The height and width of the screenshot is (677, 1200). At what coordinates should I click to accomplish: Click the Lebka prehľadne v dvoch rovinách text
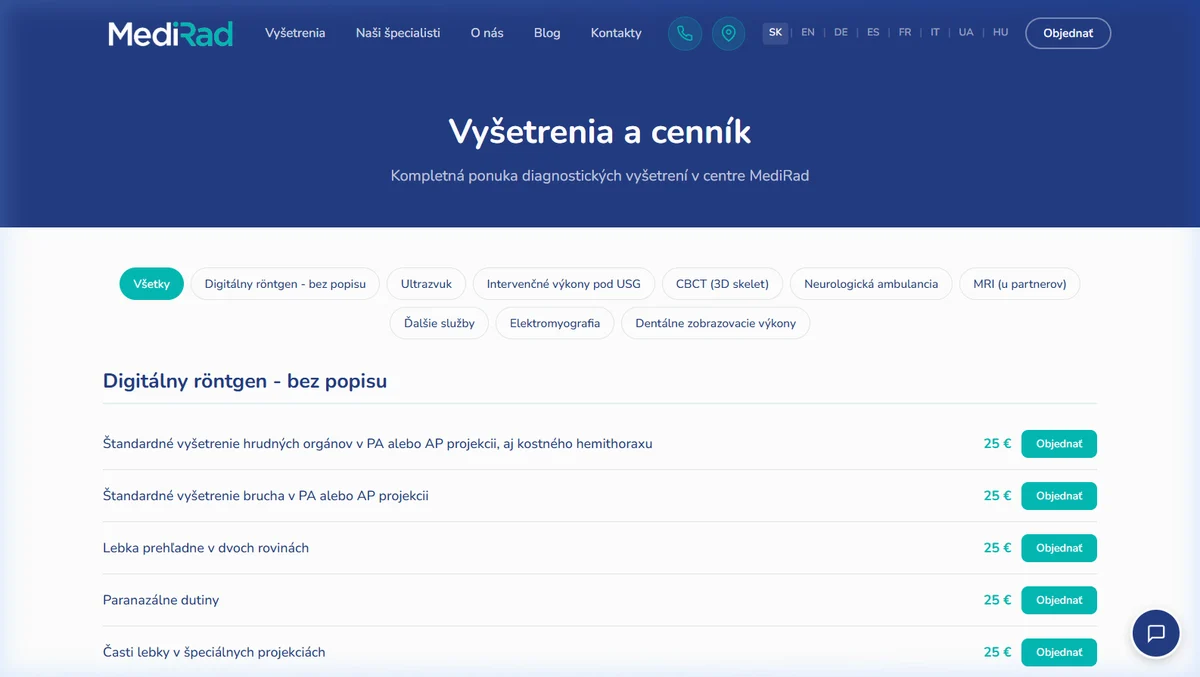206,548
